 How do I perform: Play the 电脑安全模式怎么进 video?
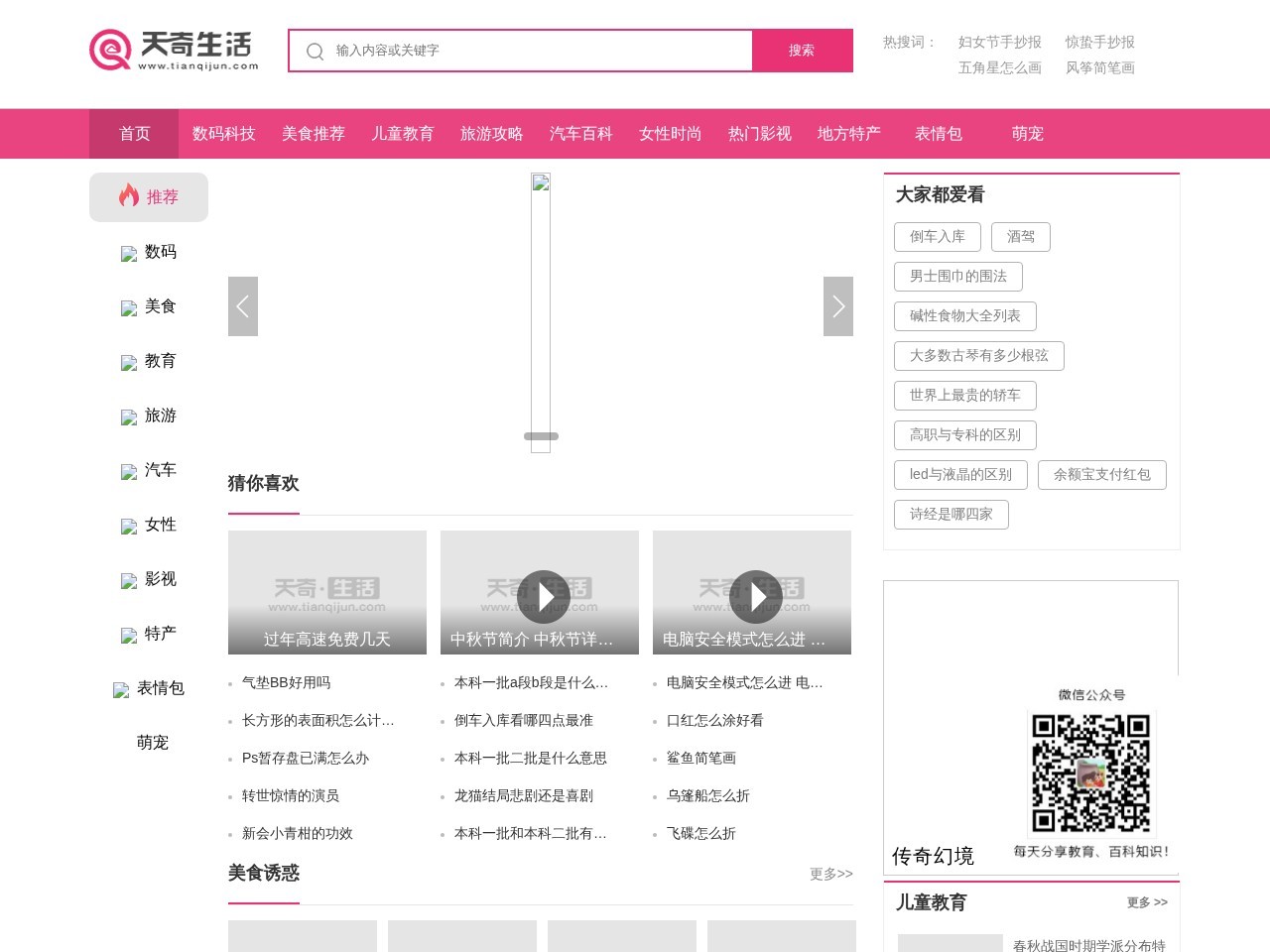(756, 596)
